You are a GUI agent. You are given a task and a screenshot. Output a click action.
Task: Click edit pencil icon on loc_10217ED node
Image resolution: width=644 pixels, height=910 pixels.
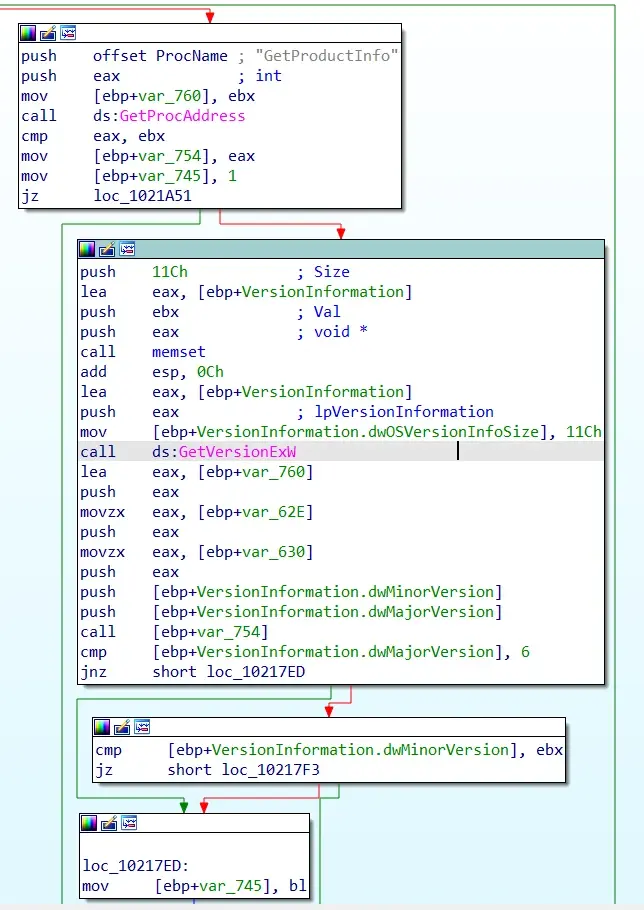pos(109,822)
